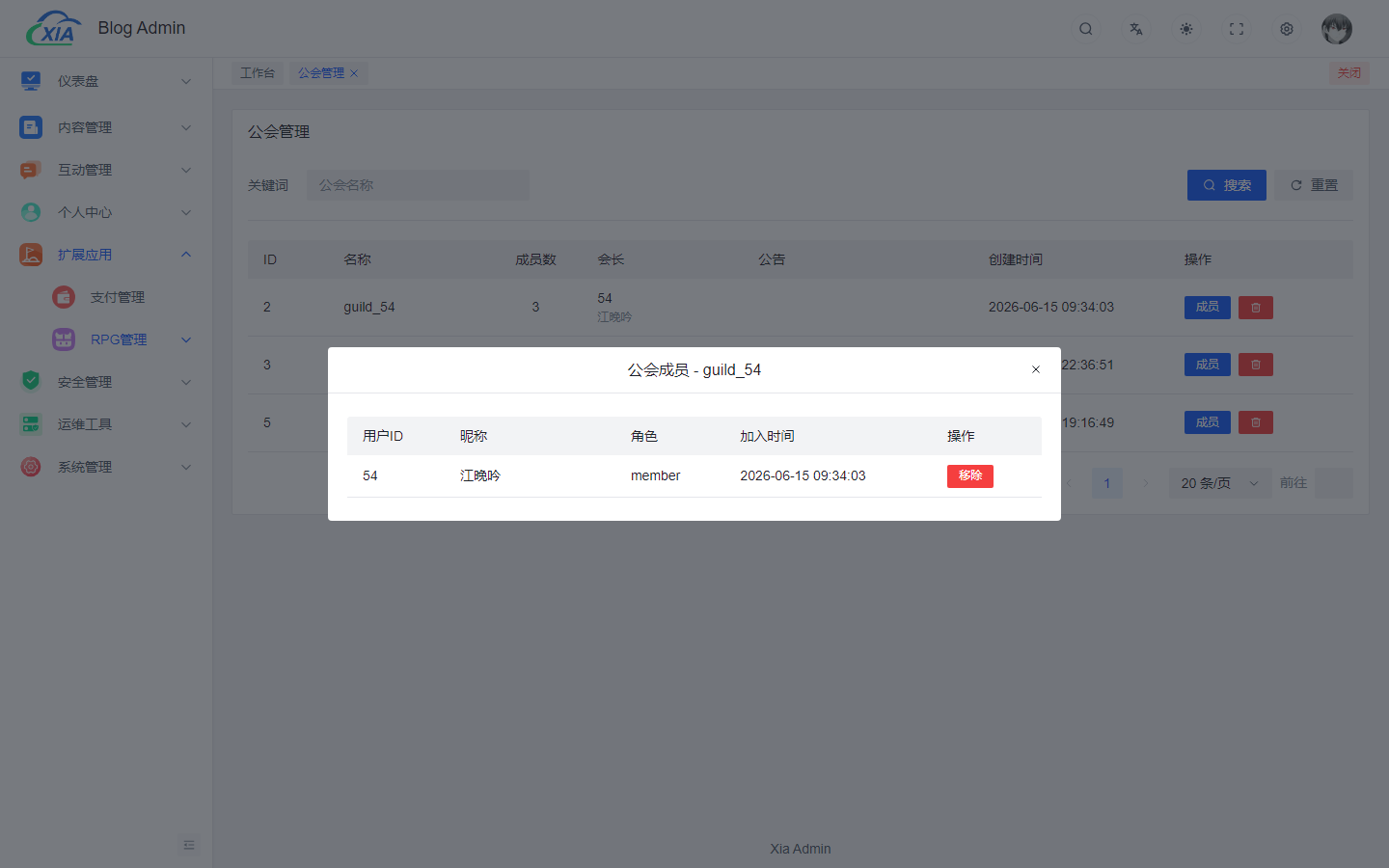Click the 个人中心 user icon
The width and height of the screenshot is (1389, 868).
coord(31,212)
